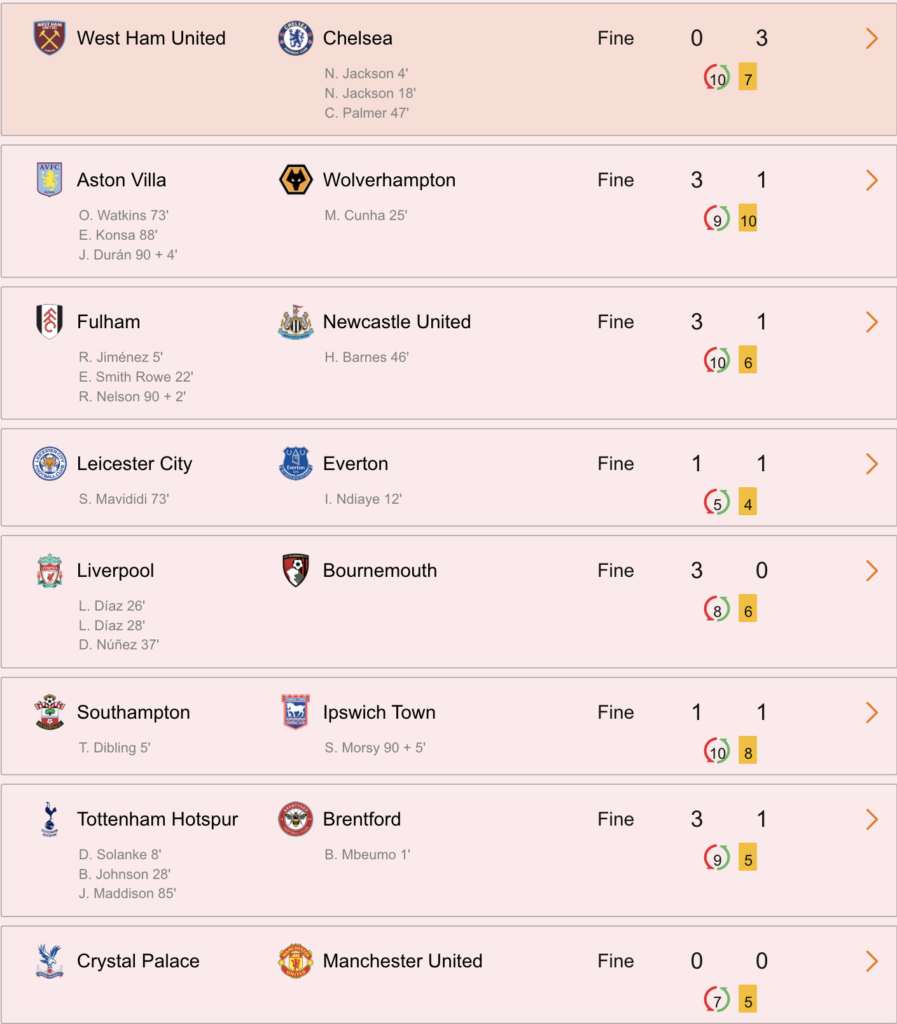Click the Bournemouth club logo
The height and width of the screenshot is (1024, 897).
click(295, 570)
